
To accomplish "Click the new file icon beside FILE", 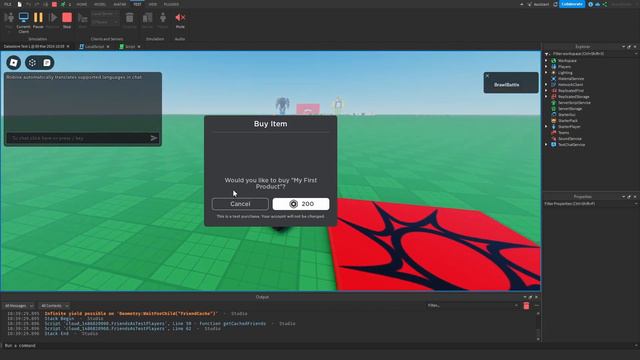I will click(x=19, y=4).
